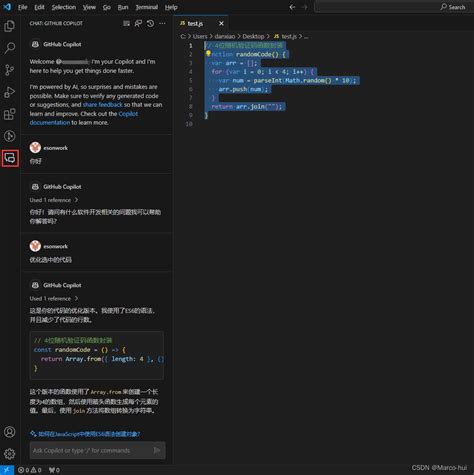Viewport: 474px width, 475px height.
Task: Go back with navigation arrow
Action: [x=292, y=7]
